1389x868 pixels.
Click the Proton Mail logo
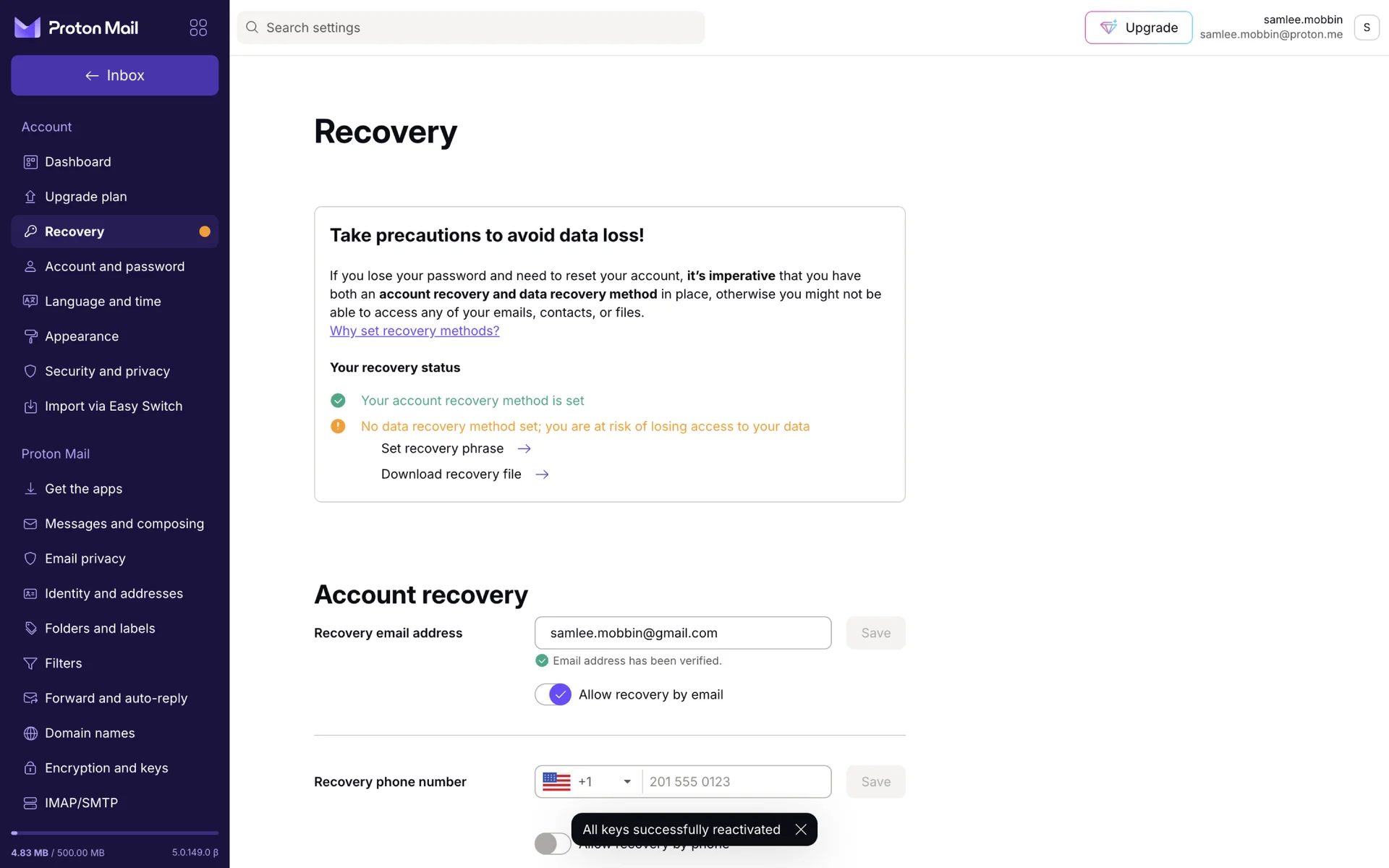click(76, 27)
